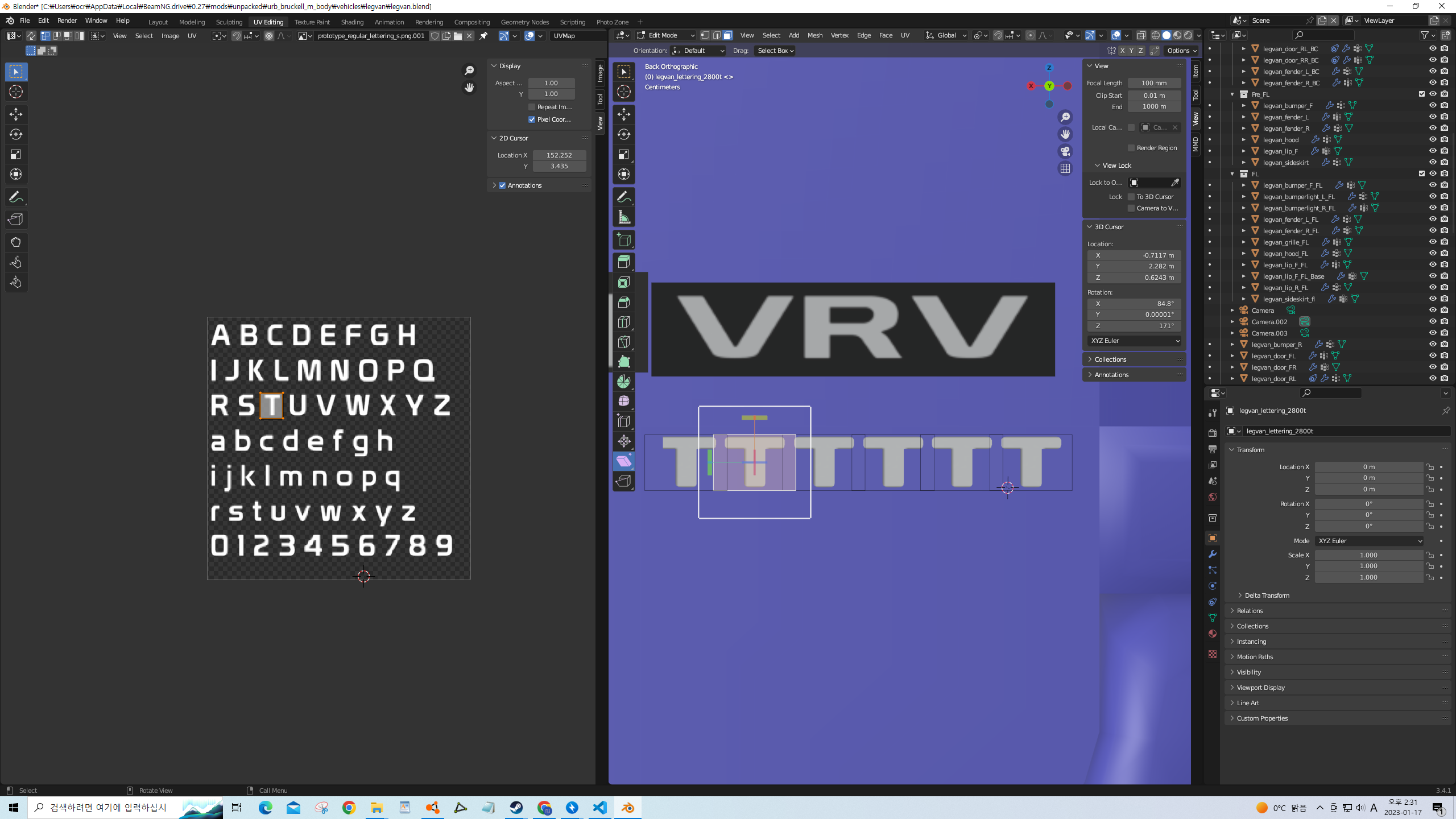Switch to the Texture Paint workspace
1456x819 pixels.
point(312,22)
